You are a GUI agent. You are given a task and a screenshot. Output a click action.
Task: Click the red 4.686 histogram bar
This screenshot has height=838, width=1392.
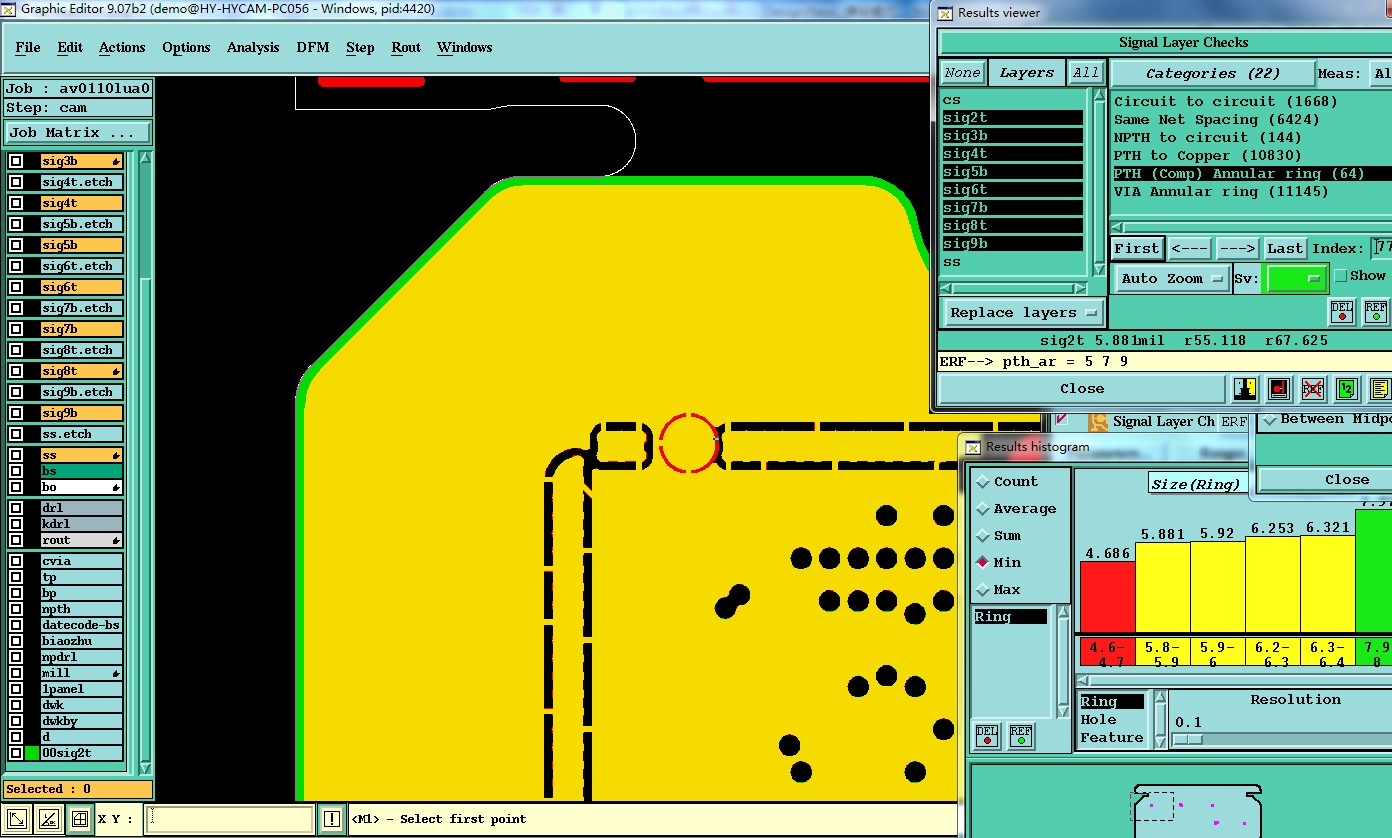point(1107,597)
